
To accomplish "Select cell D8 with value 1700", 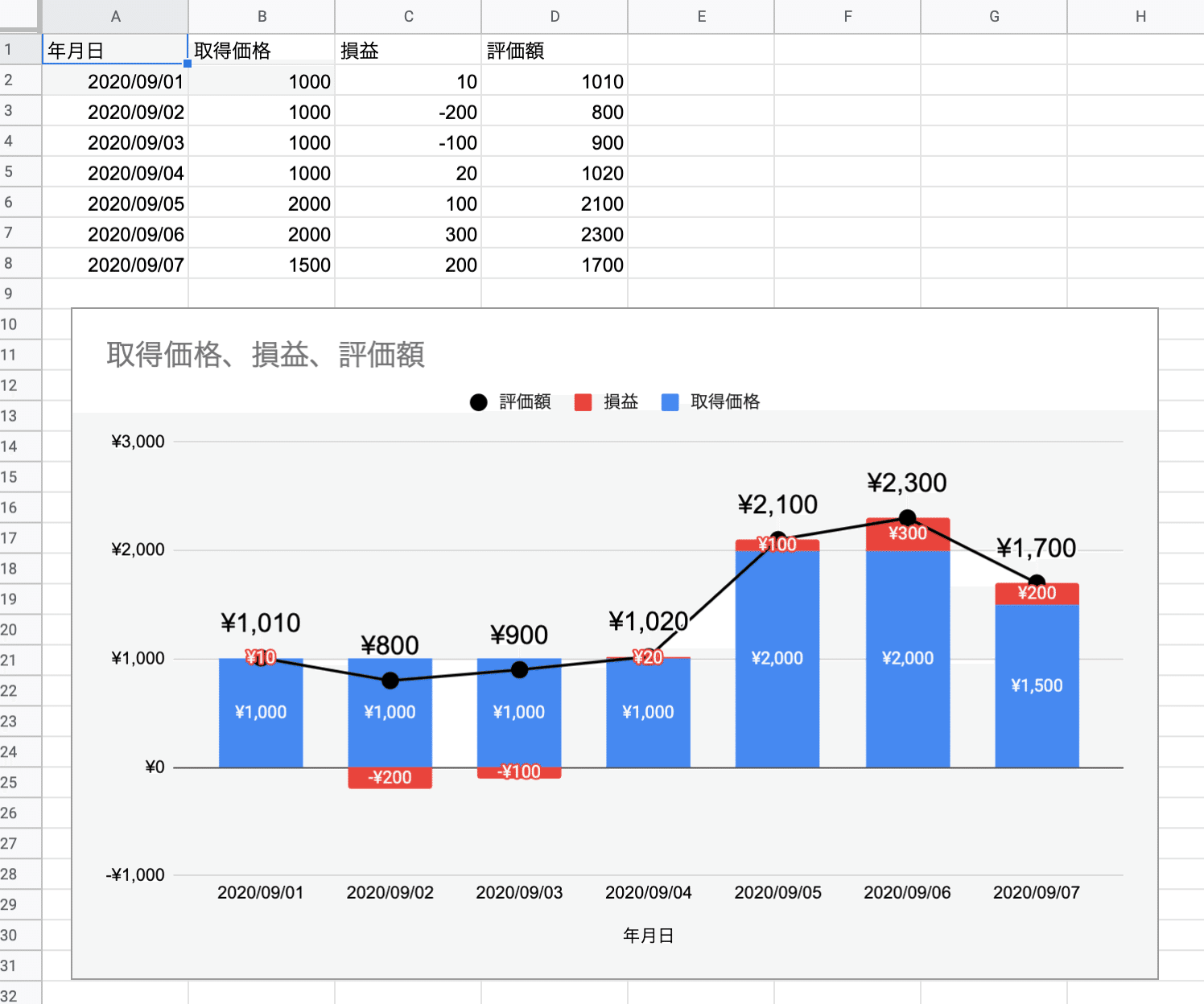I will [555, 265].
